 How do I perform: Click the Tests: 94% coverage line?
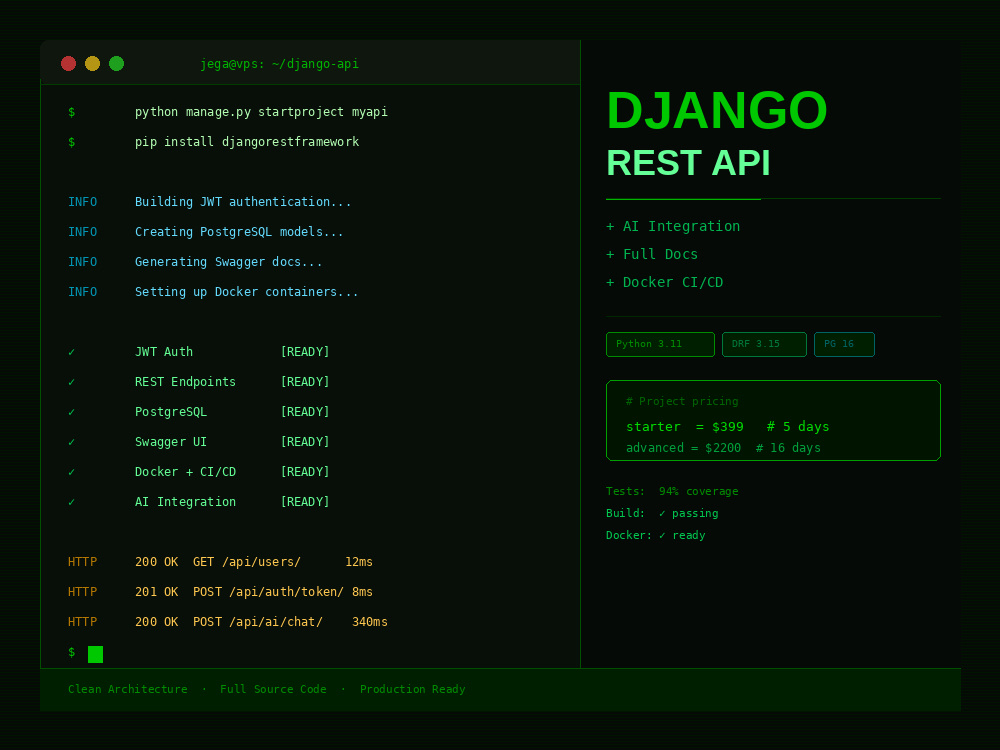pyautogui.click(x=672, y=491)
